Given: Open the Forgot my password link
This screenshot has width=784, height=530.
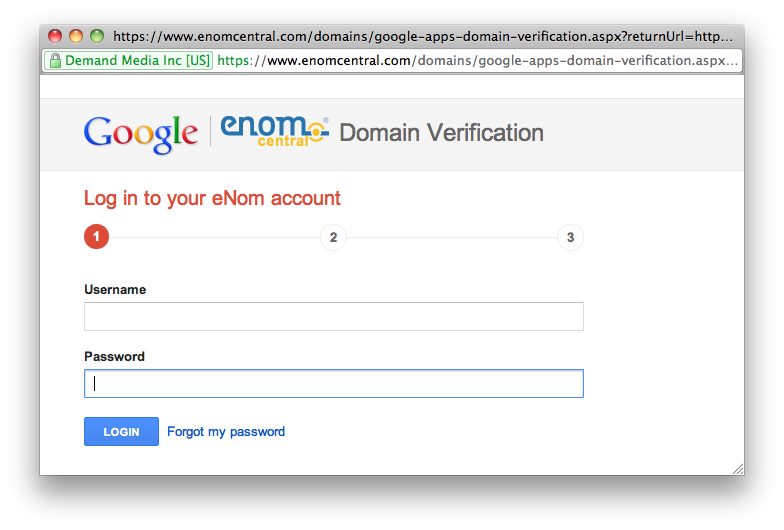Looking at the screenshot, I should [226, 432].
